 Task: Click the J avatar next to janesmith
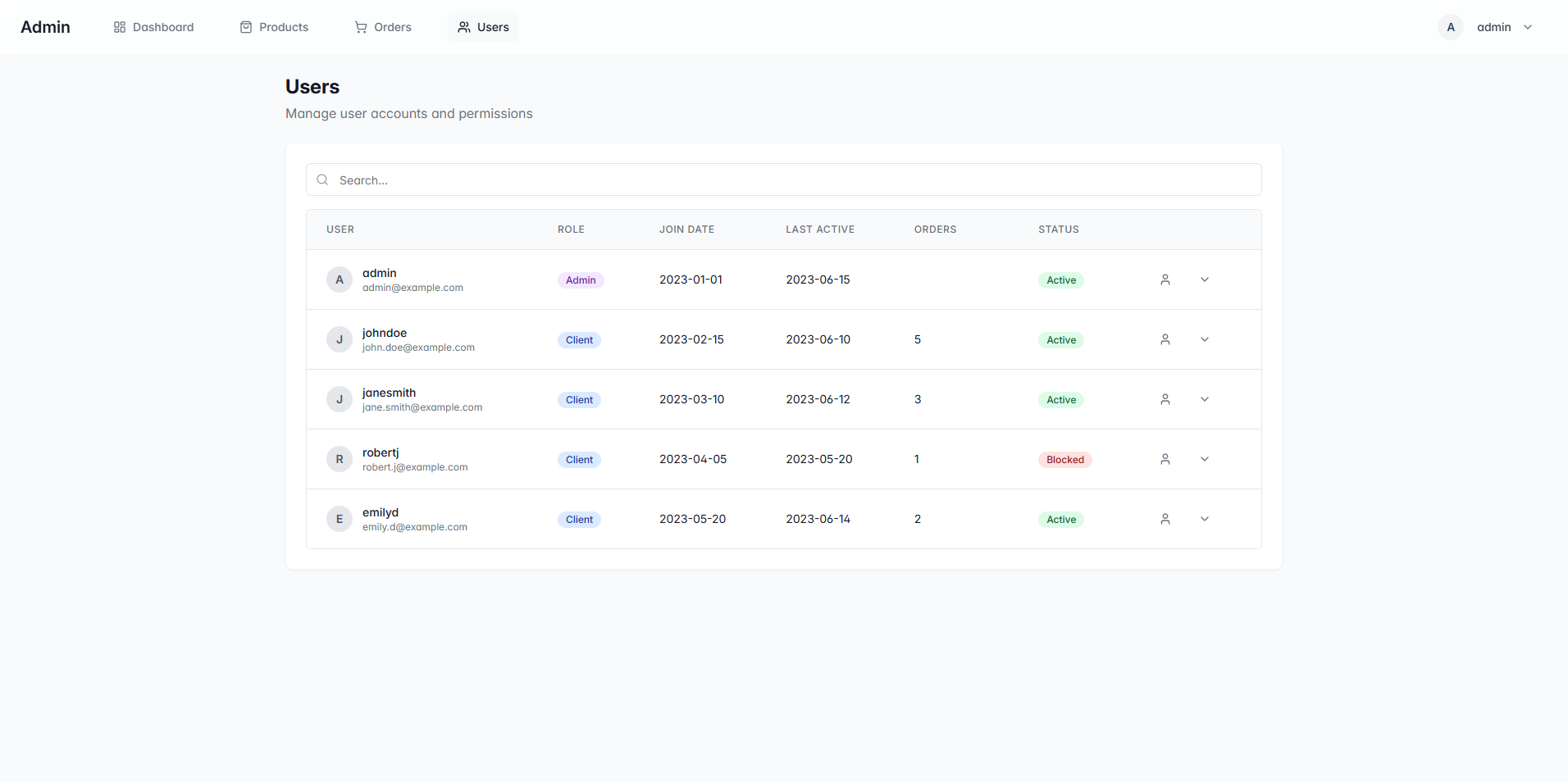pyautogui.click(x=340, y=399)
